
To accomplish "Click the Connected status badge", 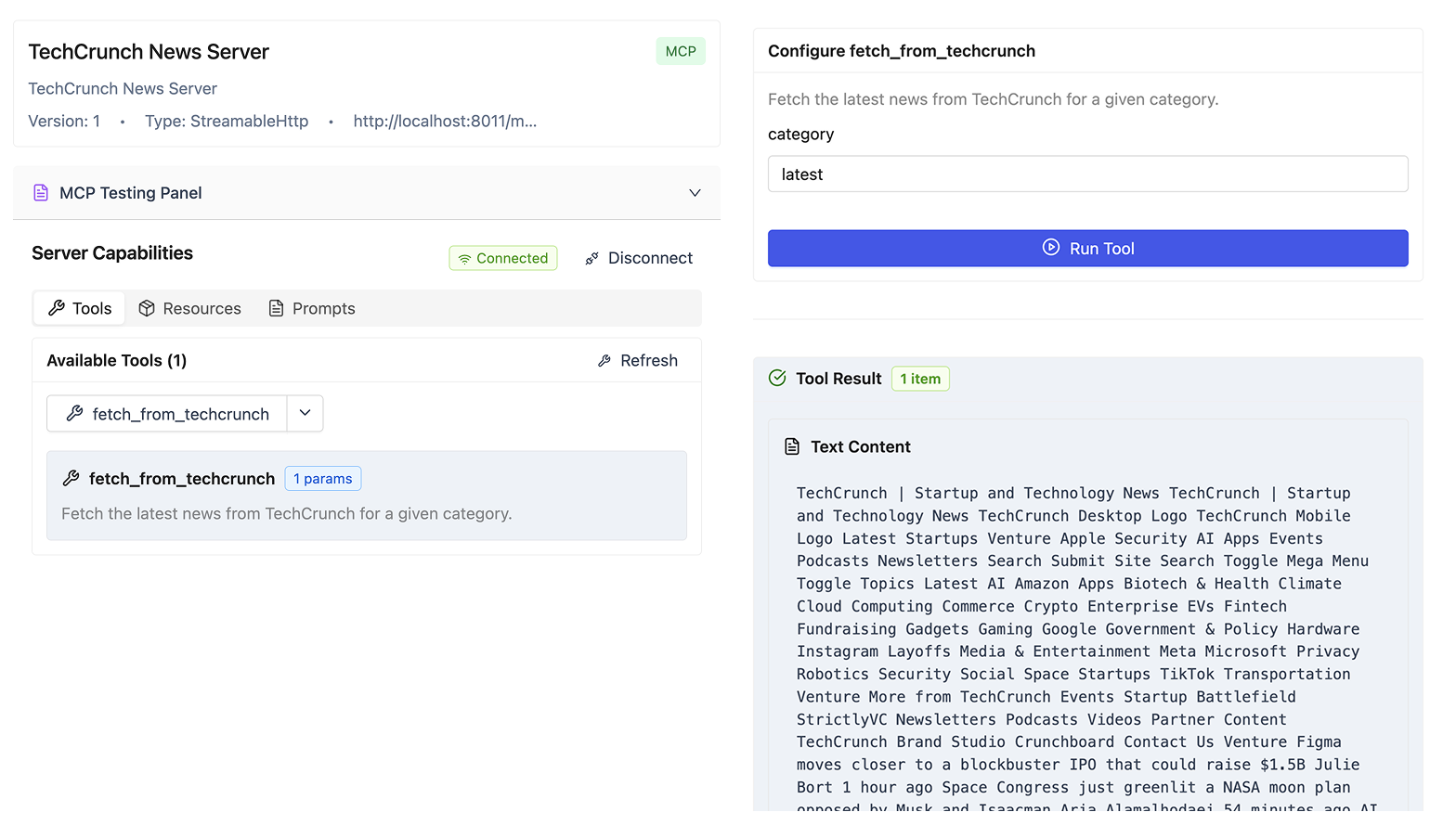I will pyautogui.click(x=503, y=258).
